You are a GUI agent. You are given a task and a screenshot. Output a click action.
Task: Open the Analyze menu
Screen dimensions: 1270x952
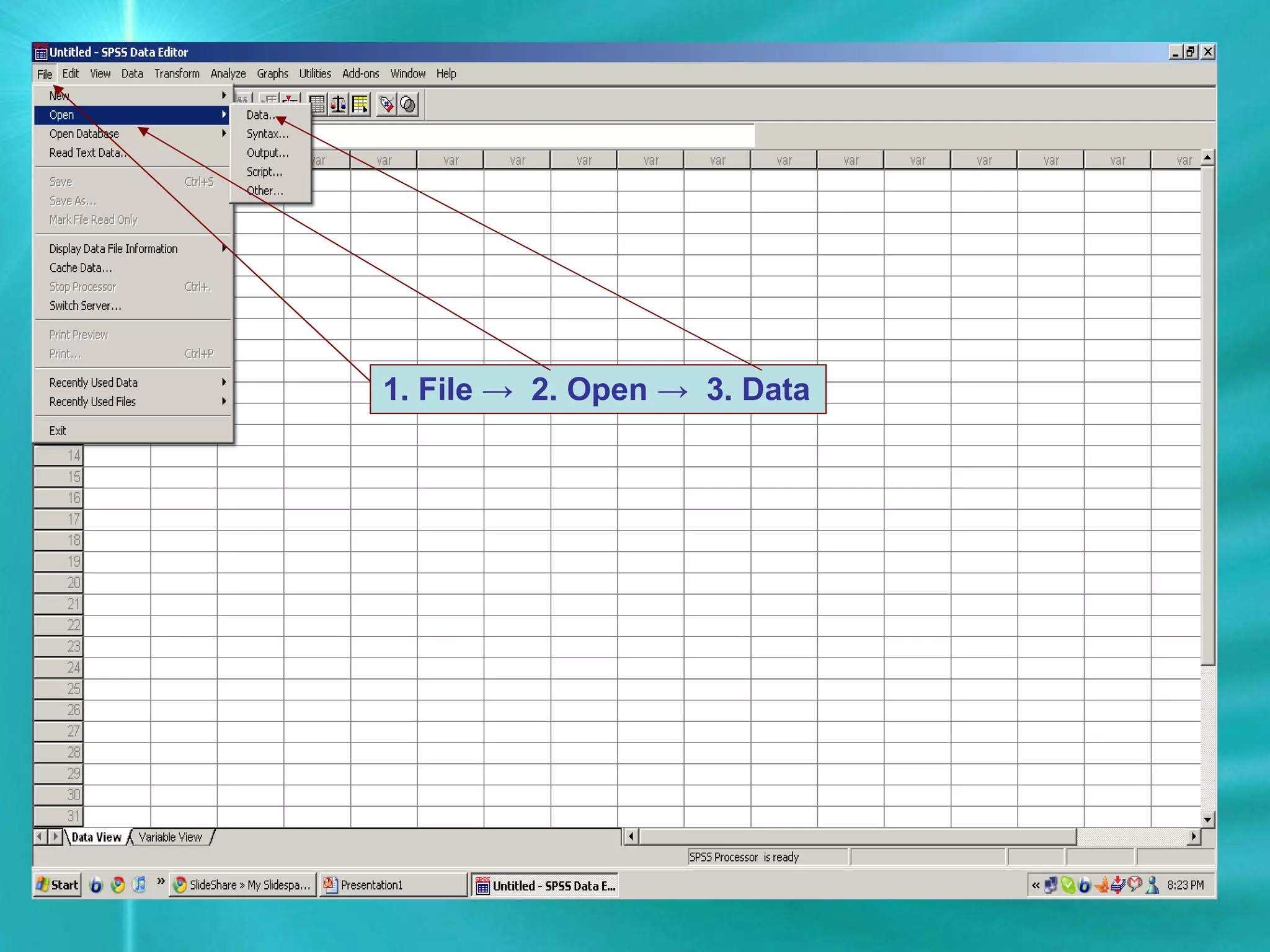[228, 74]
